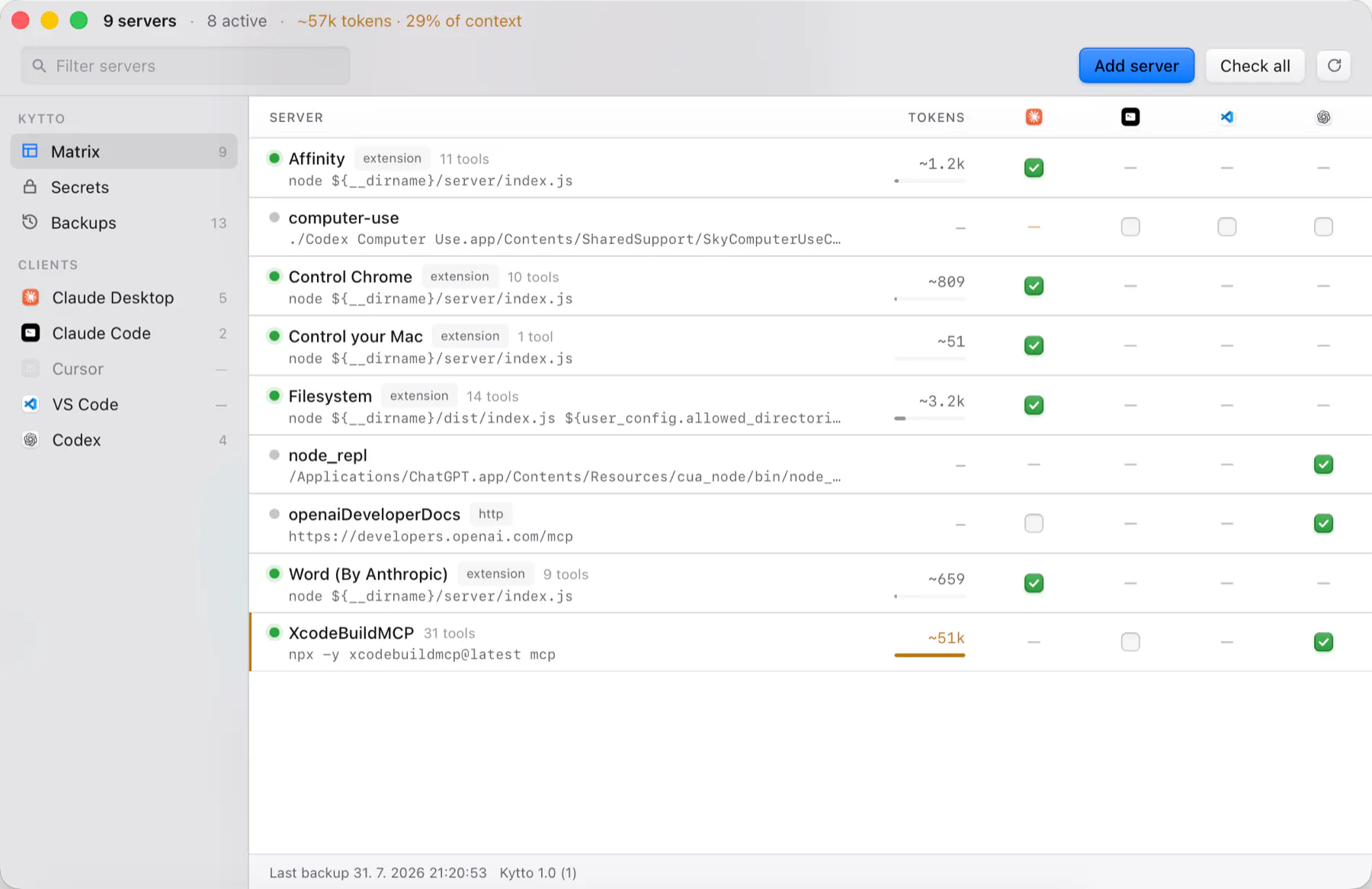Image resolution: width=1372 pixels, height=889 pixels.
Task: Select the Word (By Anthropic) server name
Action: (x=368, y=574)
